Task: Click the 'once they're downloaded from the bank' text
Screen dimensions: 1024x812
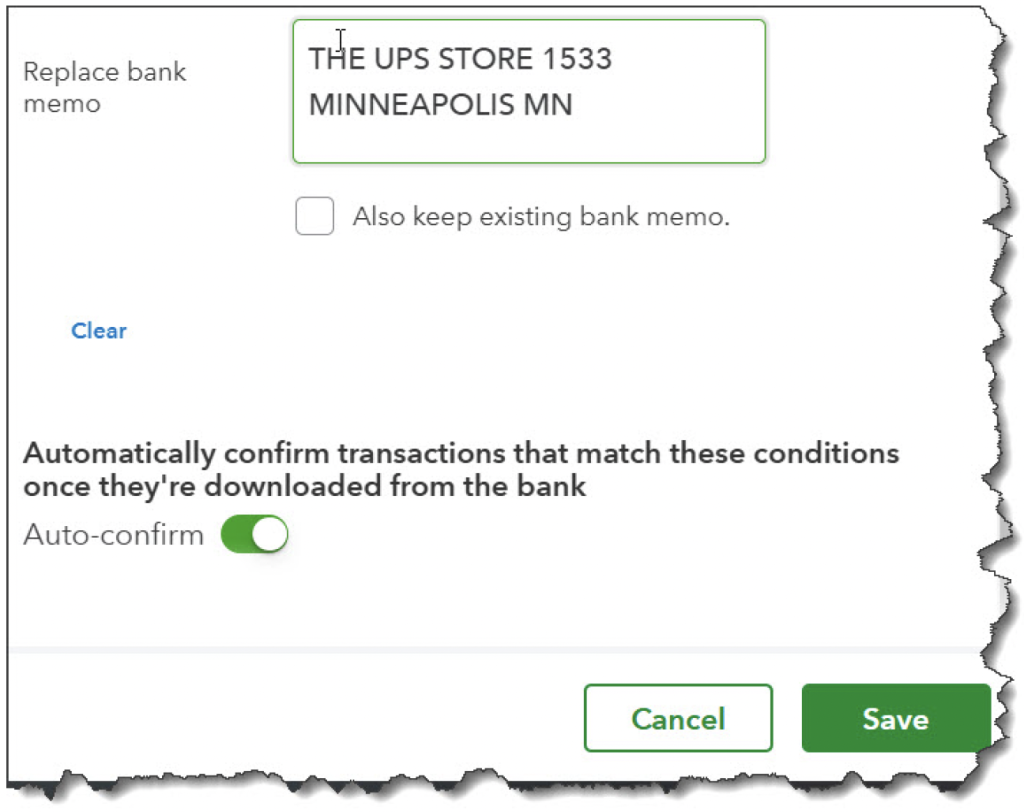Action: tap(304, 487)
